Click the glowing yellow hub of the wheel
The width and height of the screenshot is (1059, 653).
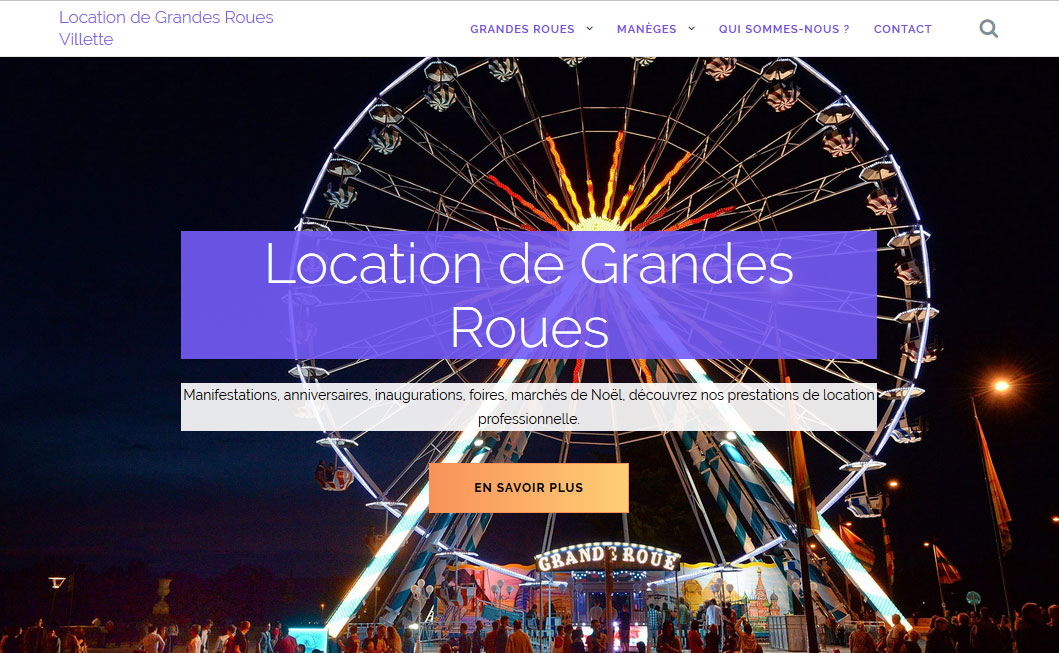(598, 224)
